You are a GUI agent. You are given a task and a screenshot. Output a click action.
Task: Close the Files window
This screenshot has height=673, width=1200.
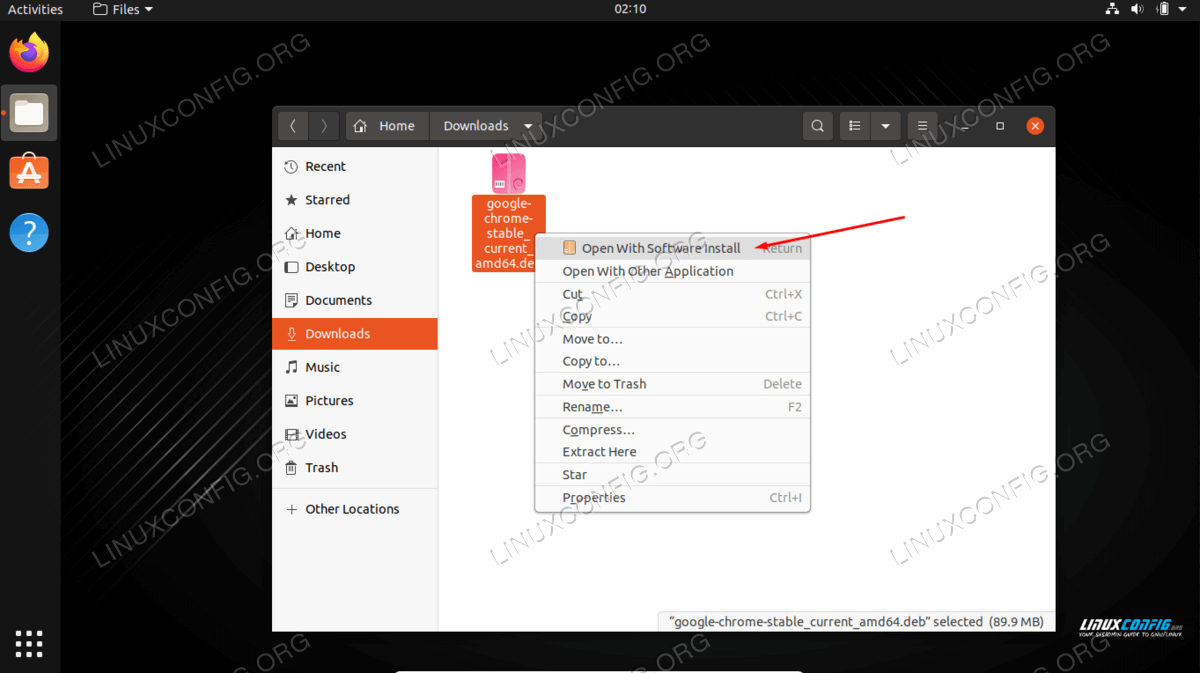tap(1035, 126)
